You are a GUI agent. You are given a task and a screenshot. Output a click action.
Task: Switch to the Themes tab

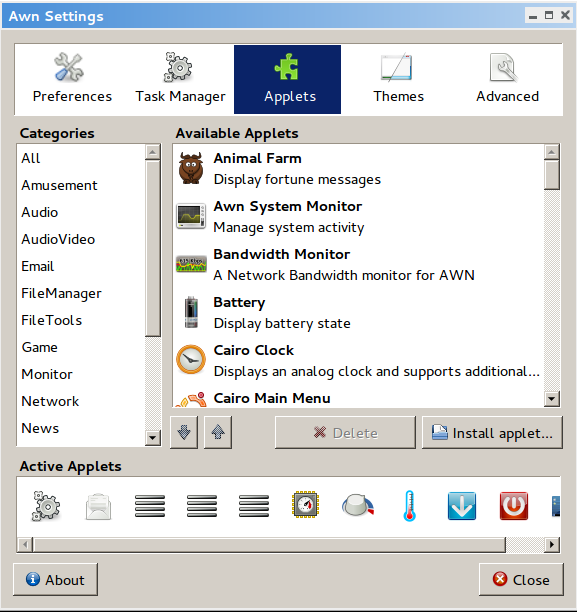(x=398, y=79)
